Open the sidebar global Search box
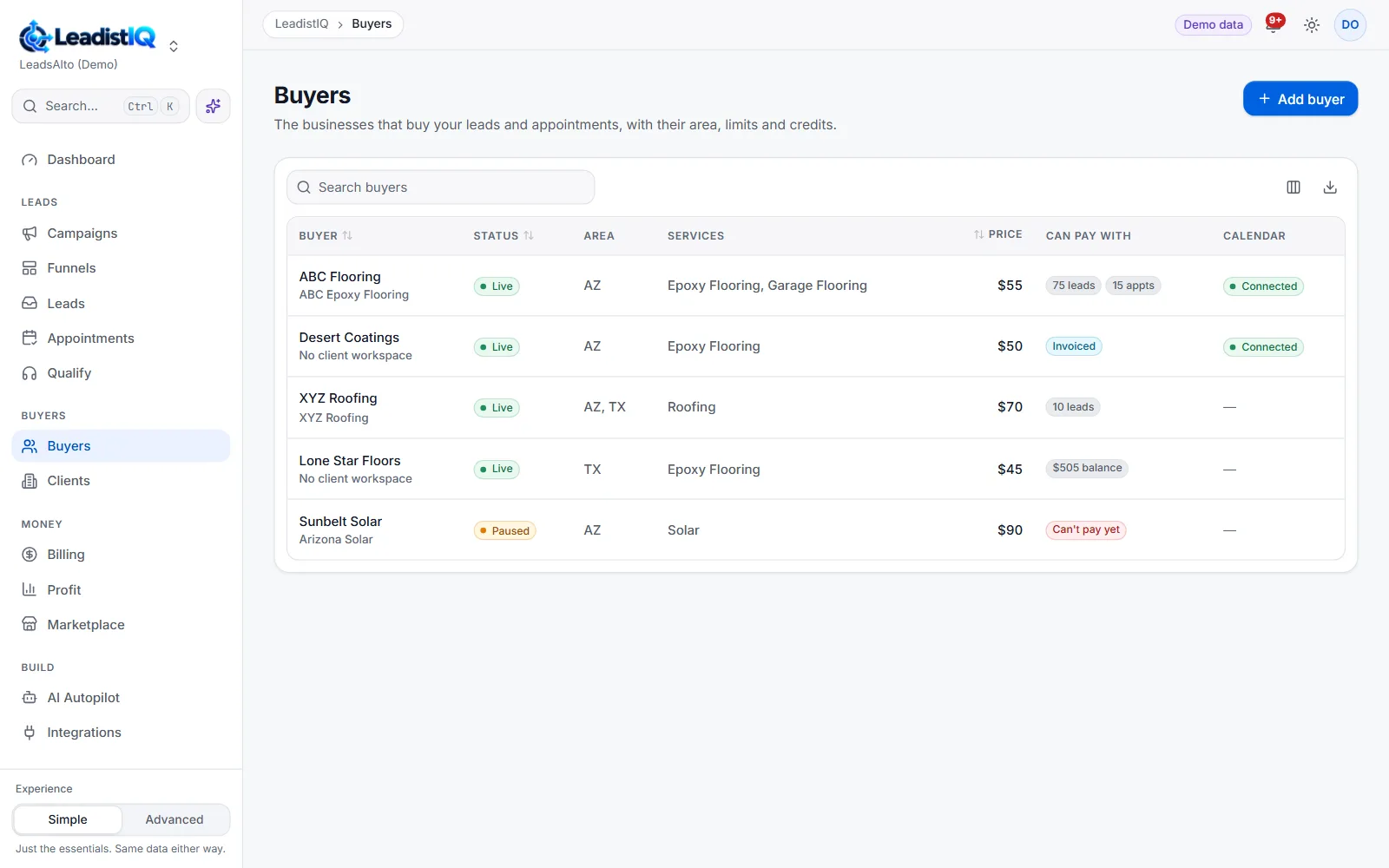The image size is (1389, 868). point(101,106)
